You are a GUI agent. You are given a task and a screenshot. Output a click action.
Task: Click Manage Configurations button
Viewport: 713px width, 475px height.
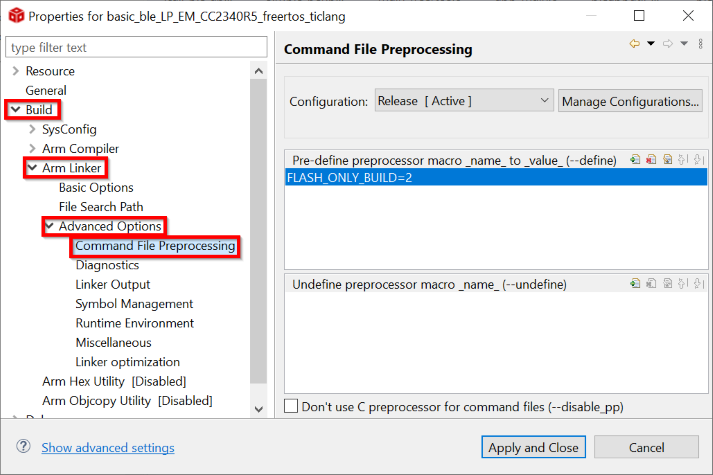click(x=630, y=101)
